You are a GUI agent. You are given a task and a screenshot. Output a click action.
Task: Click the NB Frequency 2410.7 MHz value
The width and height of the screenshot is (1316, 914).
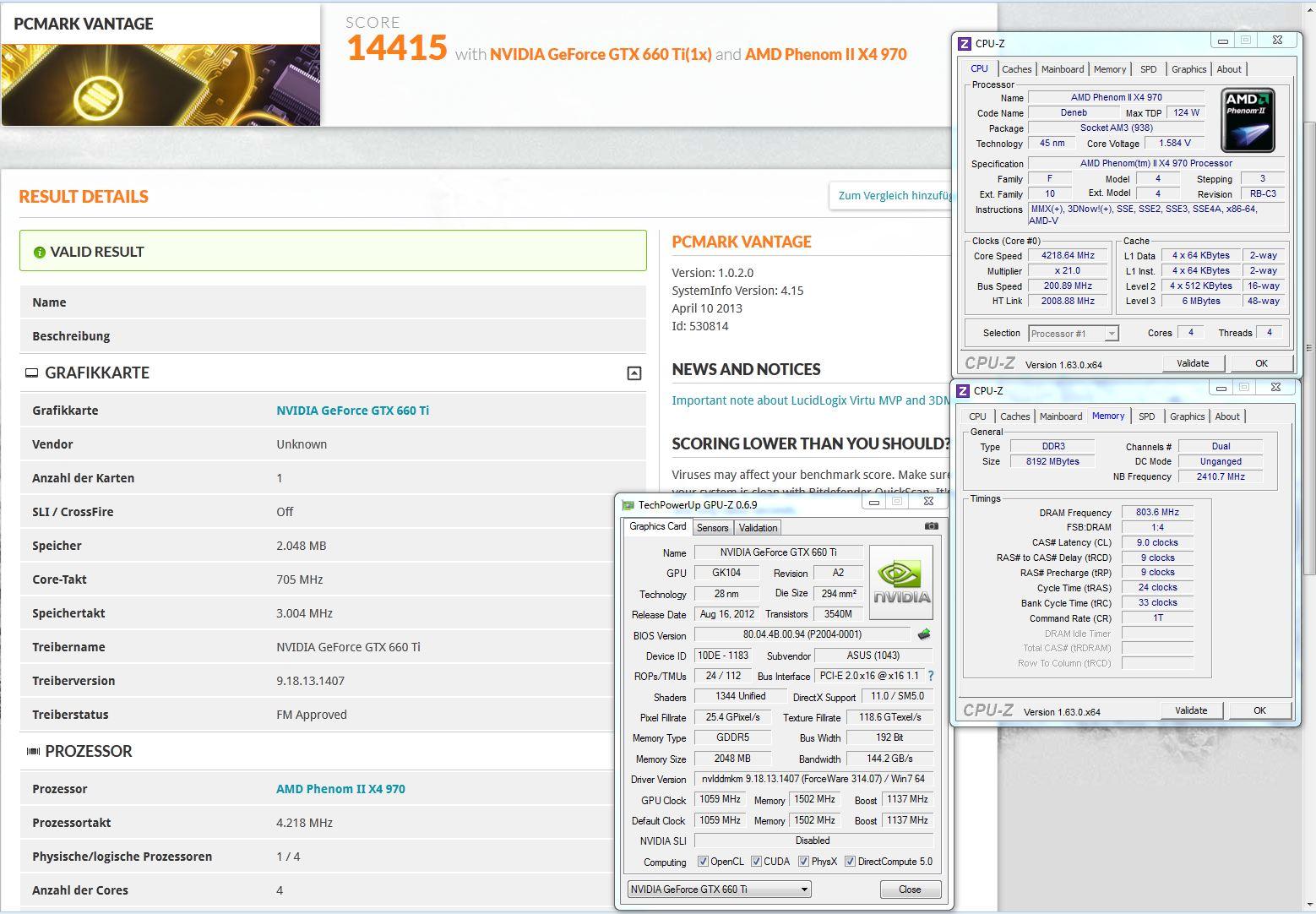point(1221,476)
